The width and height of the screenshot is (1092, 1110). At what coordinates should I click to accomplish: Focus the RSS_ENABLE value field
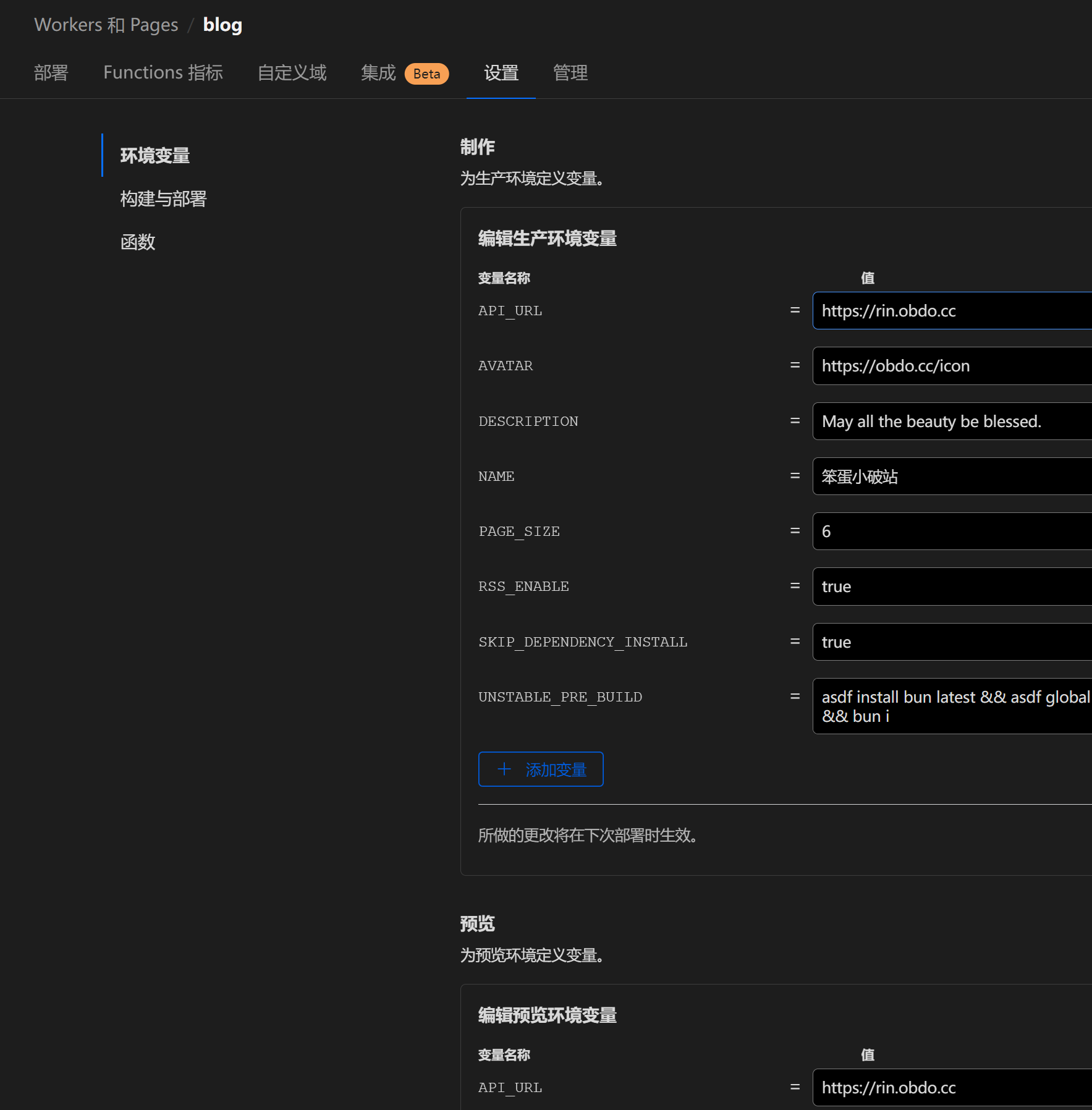(x=952, y=587)
